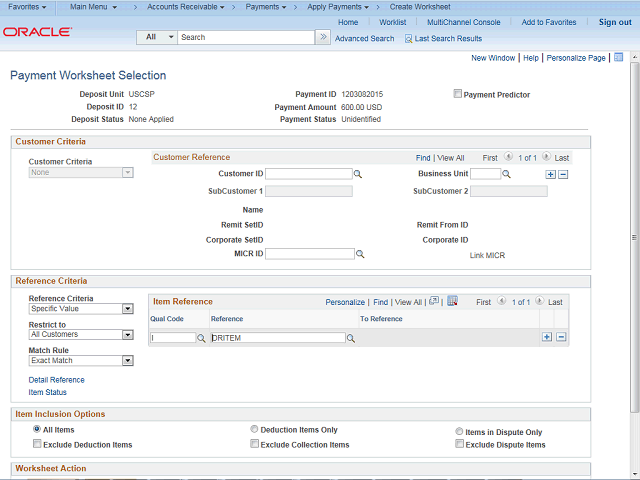Open the Reference Criteria dropdown
The height and width of the screenshot is (480, 640).
click(x=127, y=309)
